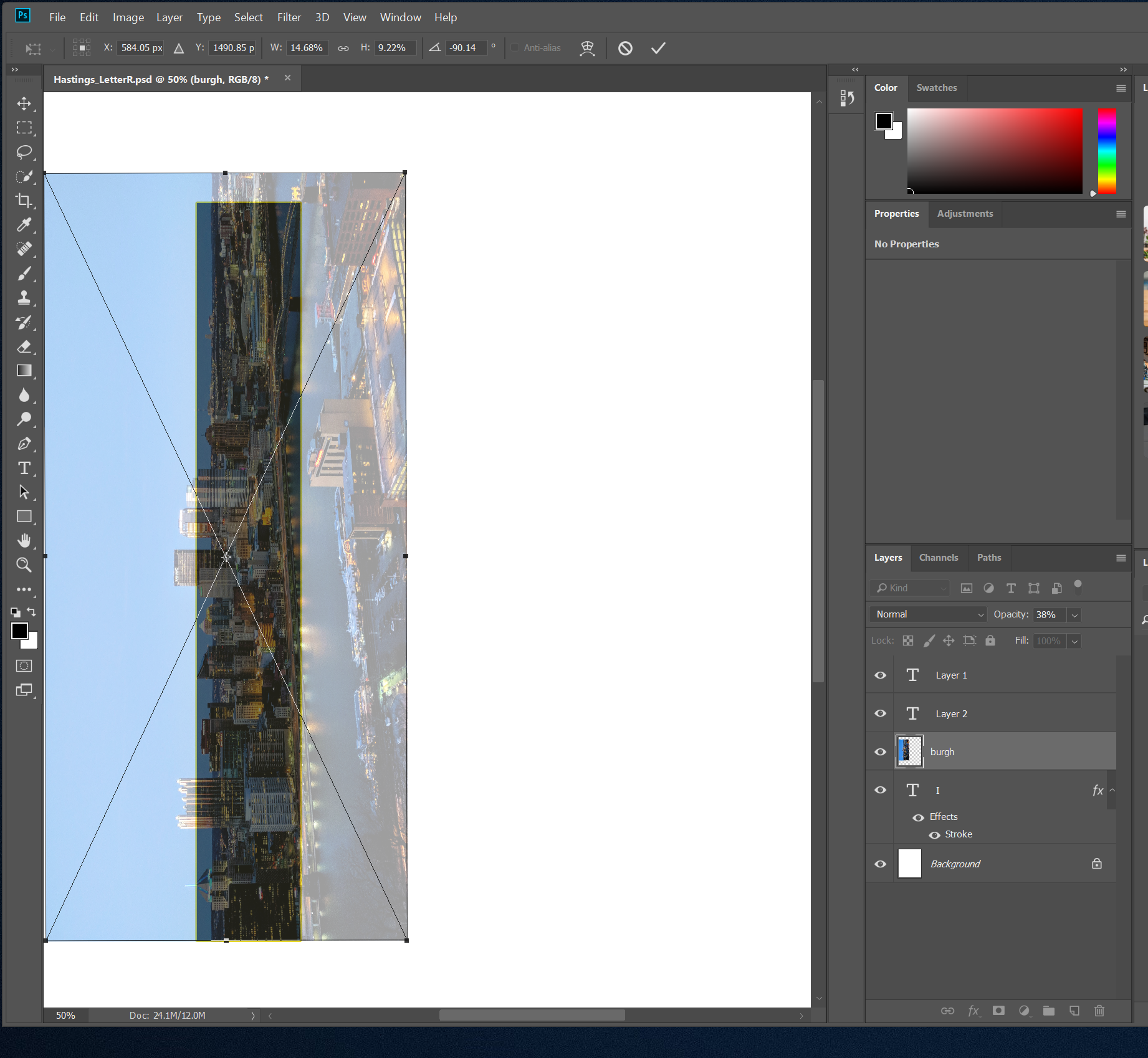The height and width of the screenshot is (1058, 1148).
Task: Add a layer mask icon
Action: pyautogui.click(x=998, y=1011)
